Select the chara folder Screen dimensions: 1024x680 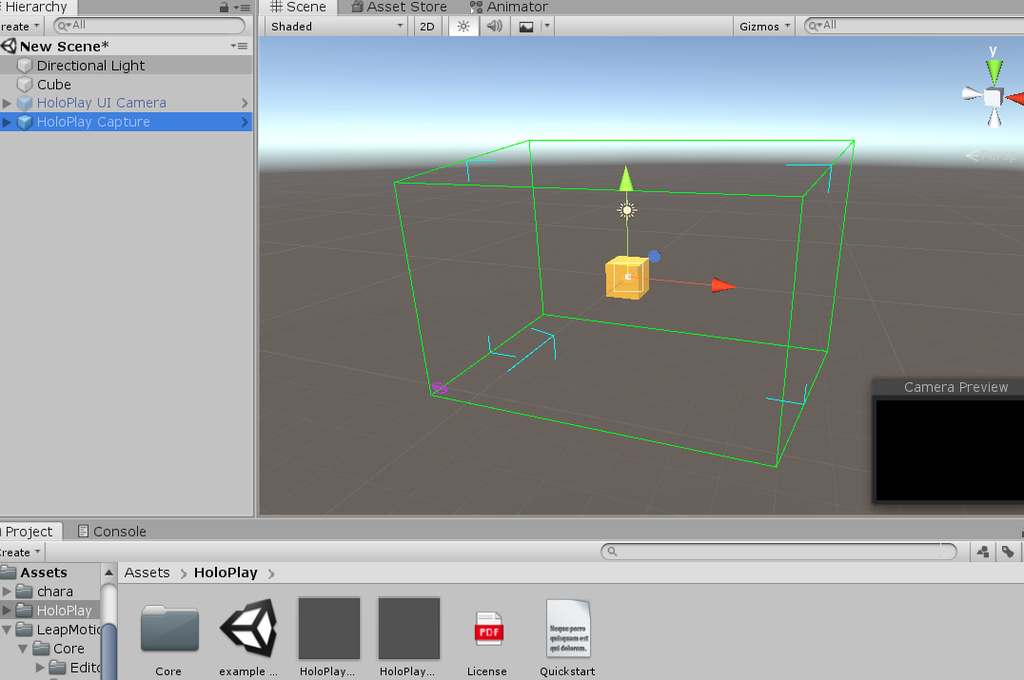(55, 592)
